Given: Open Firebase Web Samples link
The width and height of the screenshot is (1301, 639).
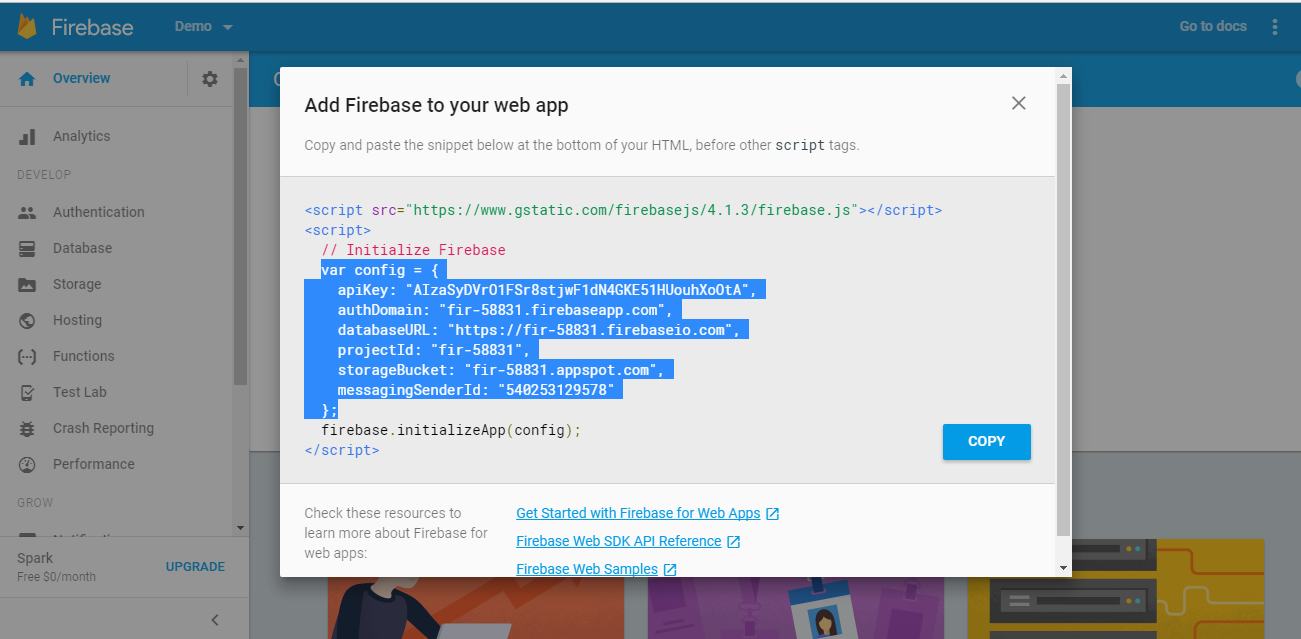Looking at the screenshot, I should click(x=587, y=569).
